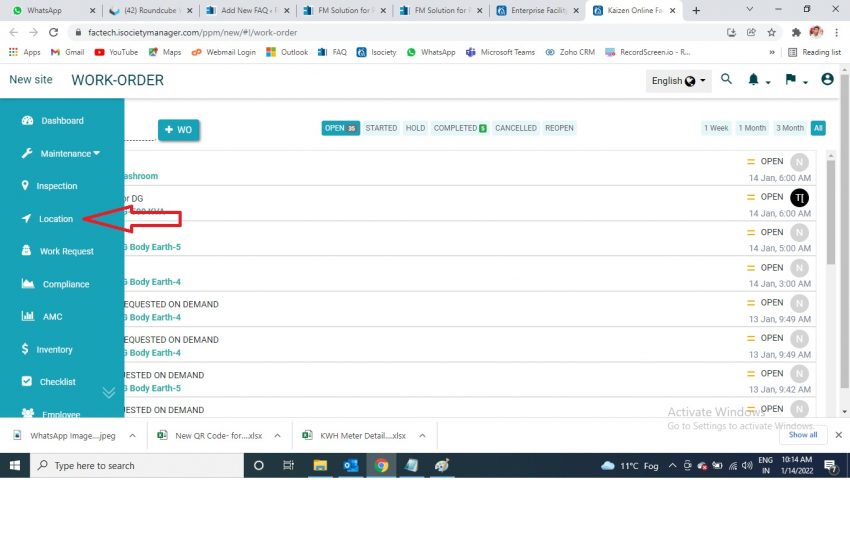Open Outlook from the taskbar
Screen dimensions: 850x558
click(x=350, y=465)
